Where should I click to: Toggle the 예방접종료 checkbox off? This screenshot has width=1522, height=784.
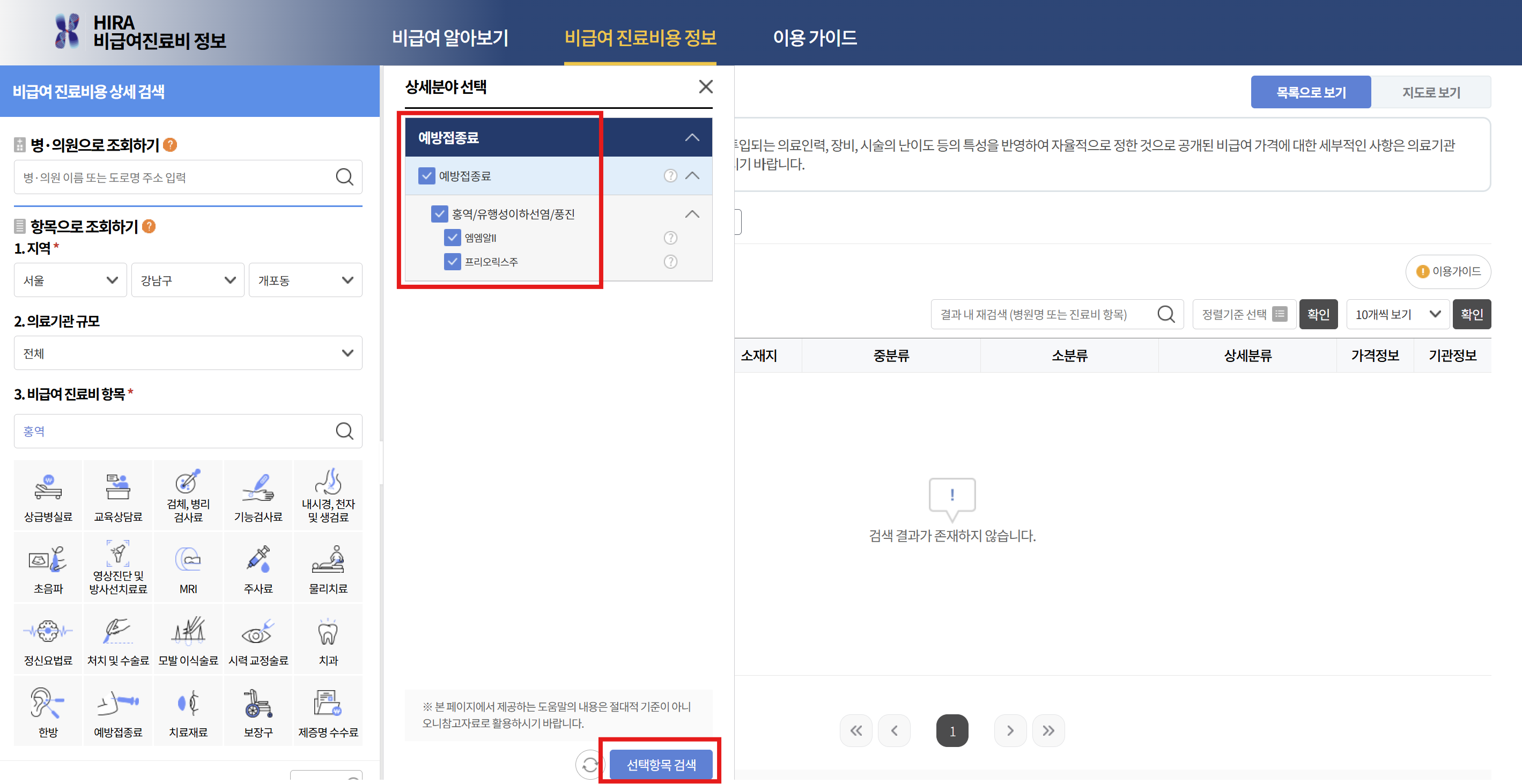point(426,175)
